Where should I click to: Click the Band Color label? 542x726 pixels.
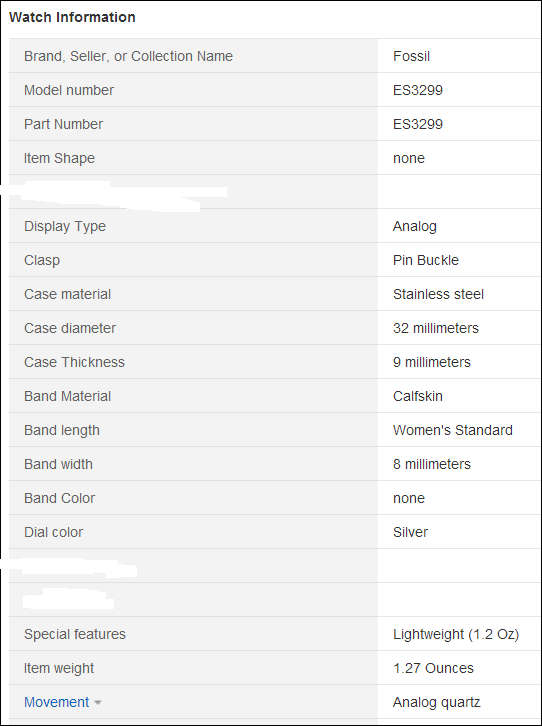[x=60, y=498]
